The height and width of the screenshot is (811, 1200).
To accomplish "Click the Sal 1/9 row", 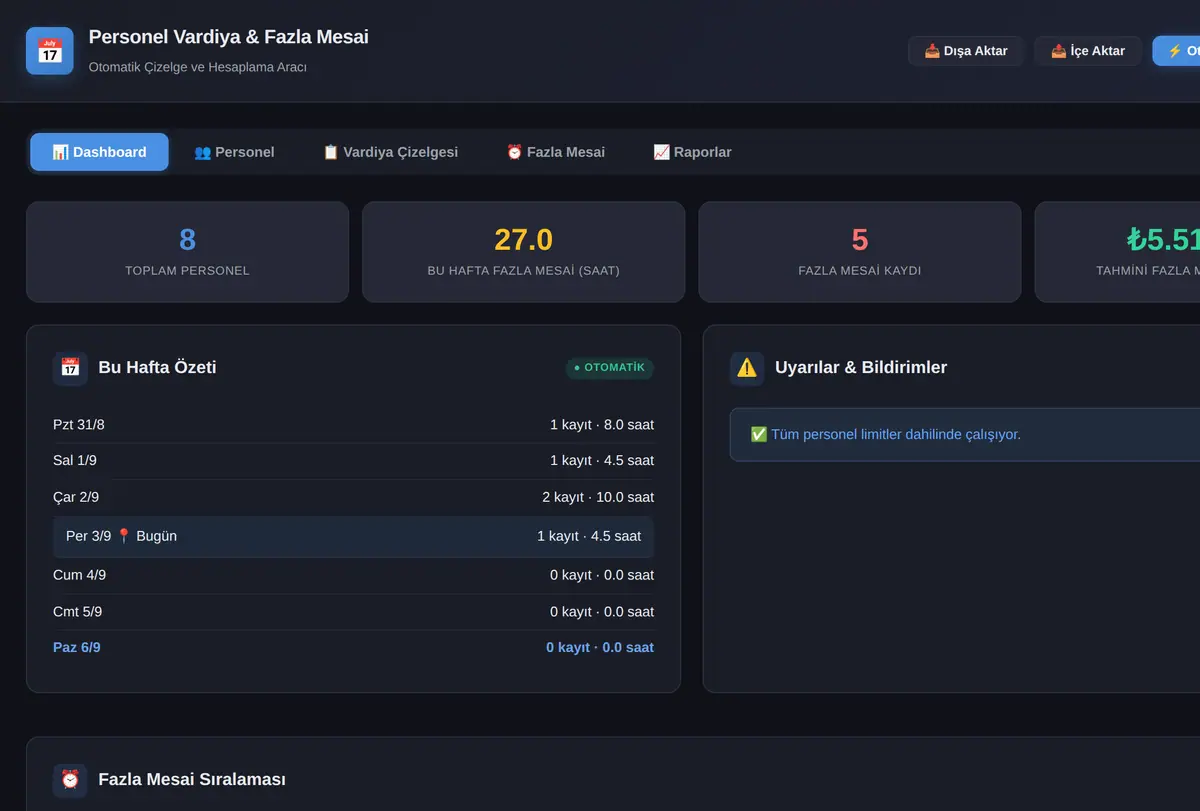I will click(353, 461).
